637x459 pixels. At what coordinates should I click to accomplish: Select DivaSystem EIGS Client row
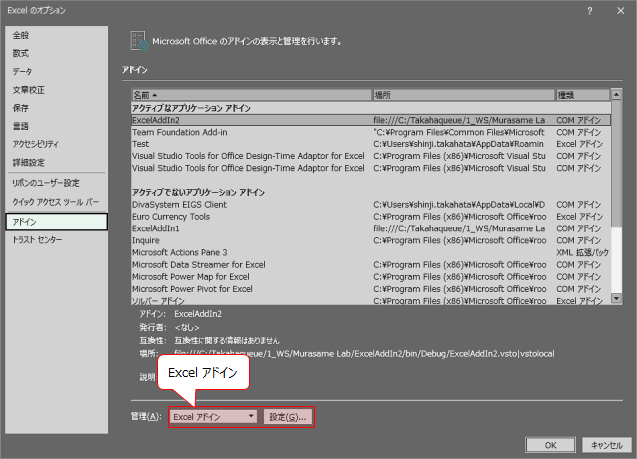point(371,205)
